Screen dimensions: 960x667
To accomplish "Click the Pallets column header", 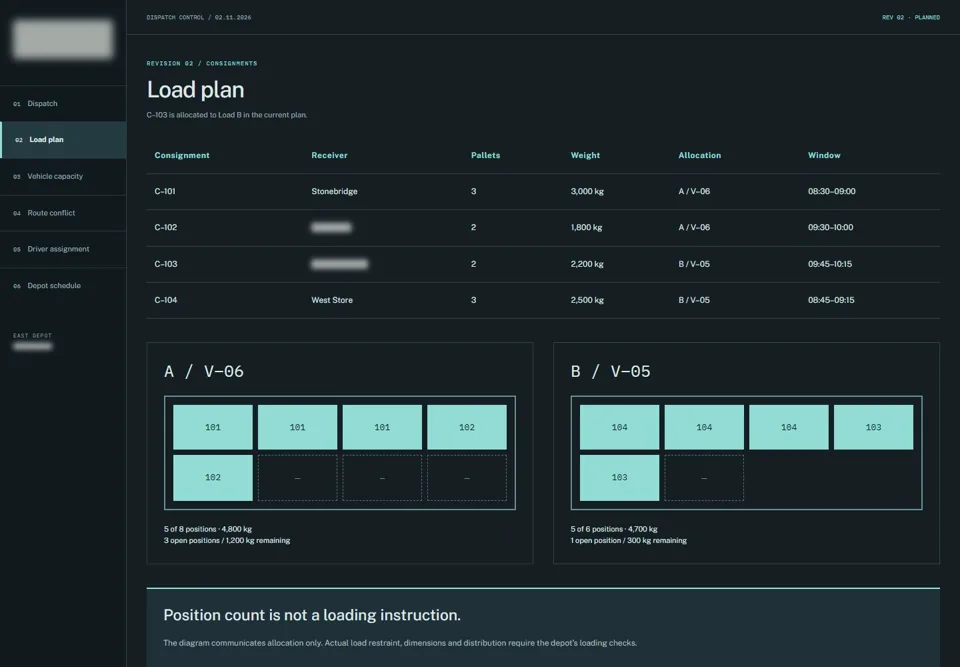I will (486, 156).
